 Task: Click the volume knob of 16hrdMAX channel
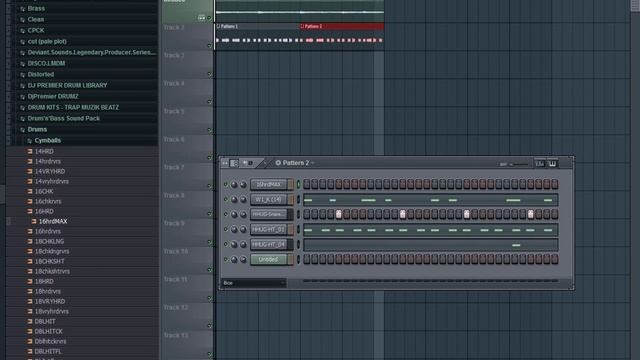(243, 184)
